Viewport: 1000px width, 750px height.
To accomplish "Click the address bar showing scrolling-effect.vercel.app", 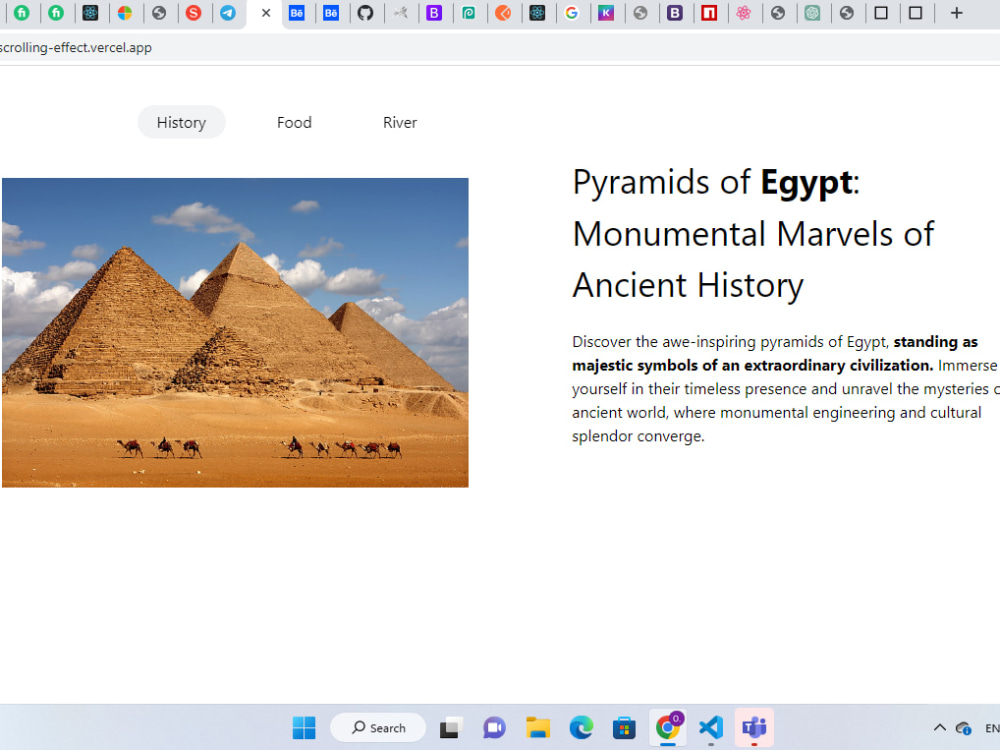I will 500,48.
